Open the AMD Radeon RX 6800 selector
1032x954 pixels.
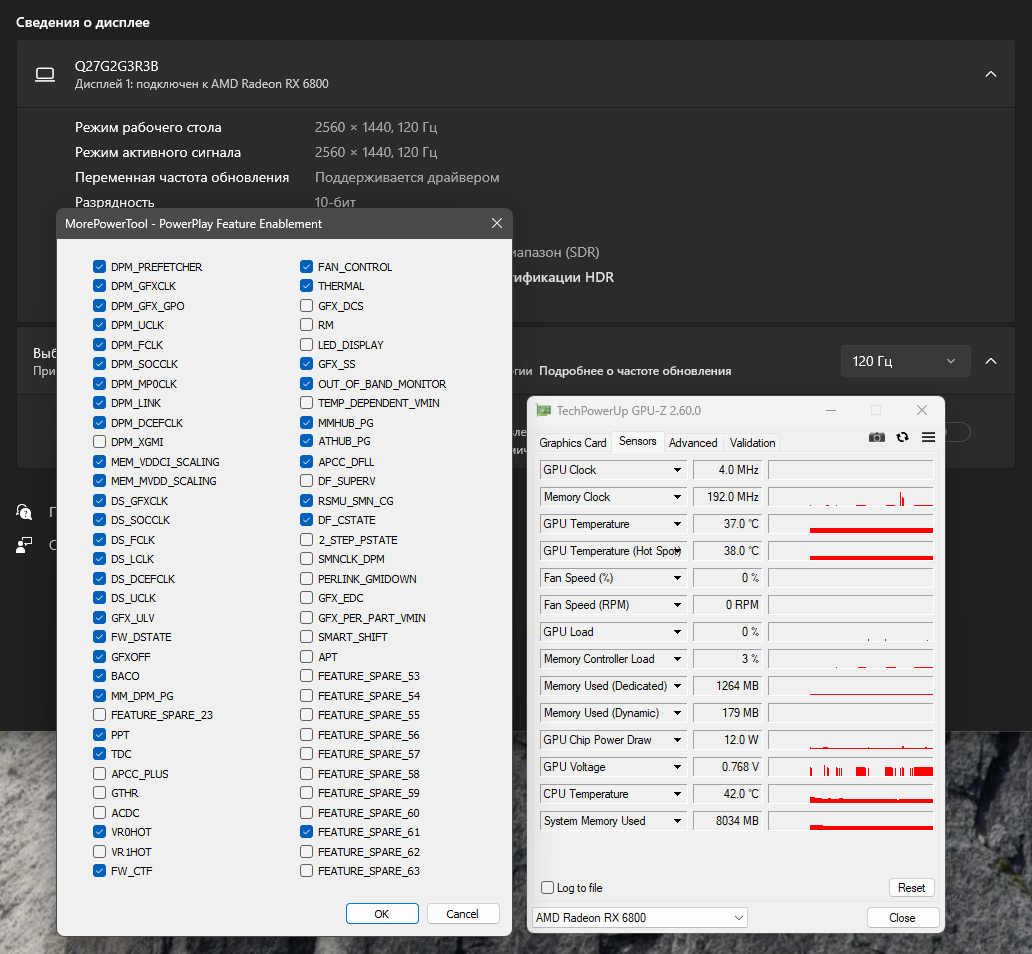pos(639,918)
